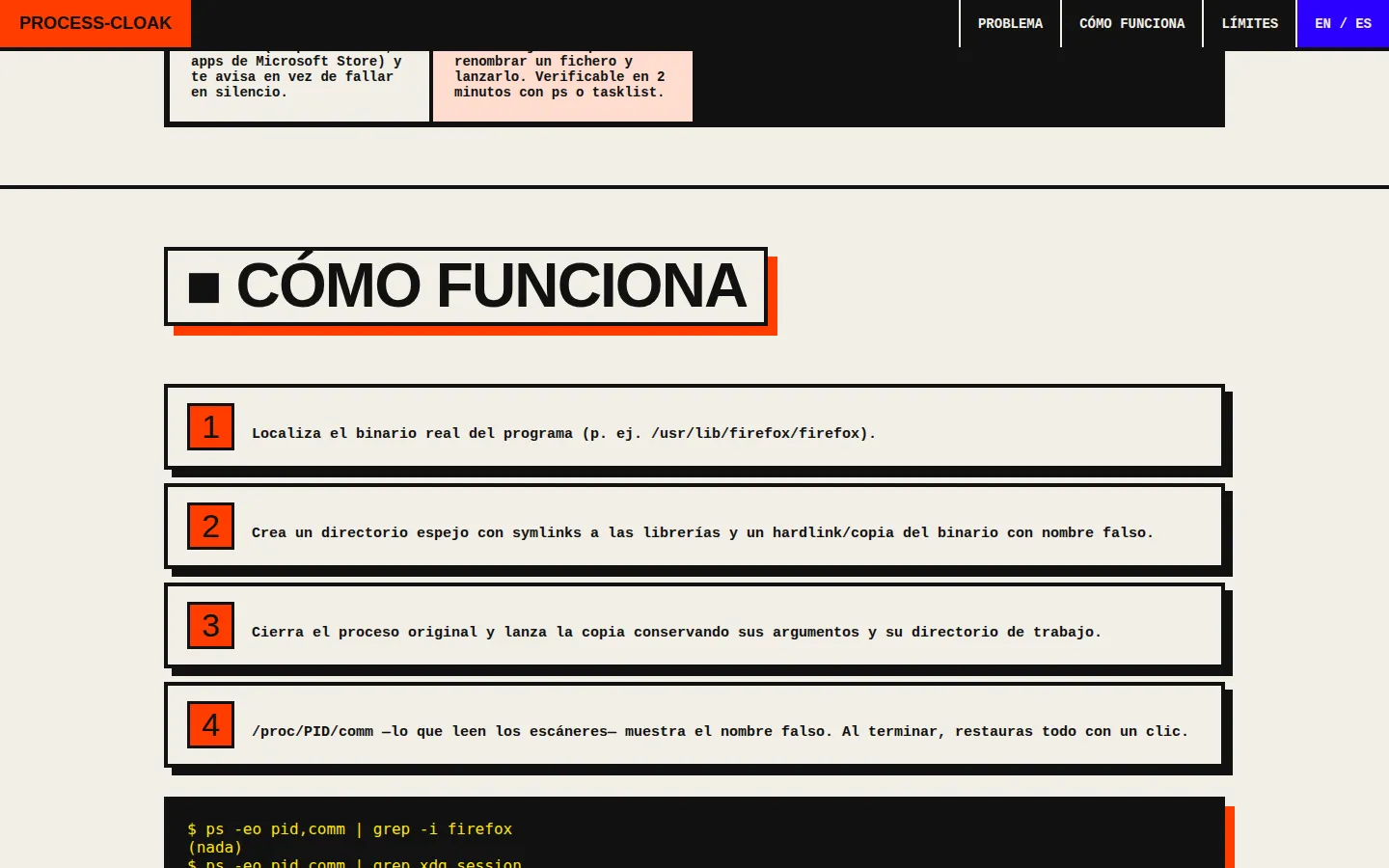
Task: Click the black square bullet in heading
Action: coord(204,287)
